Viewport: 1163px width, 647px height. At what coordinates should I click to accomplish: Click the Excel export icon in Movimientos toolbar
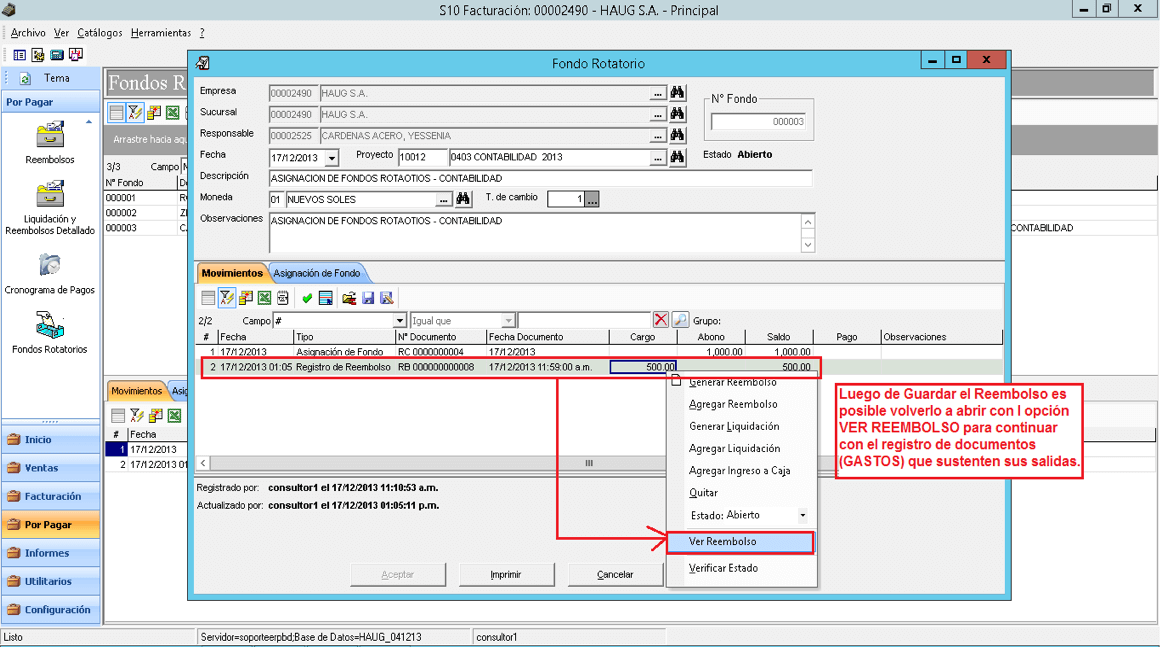click(x=264, y=298)
